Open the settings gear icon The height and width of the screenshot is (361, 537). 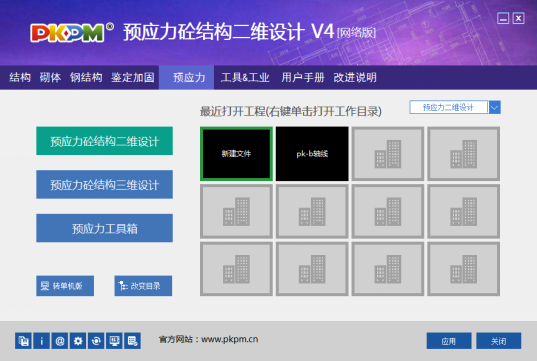point(78,341)
